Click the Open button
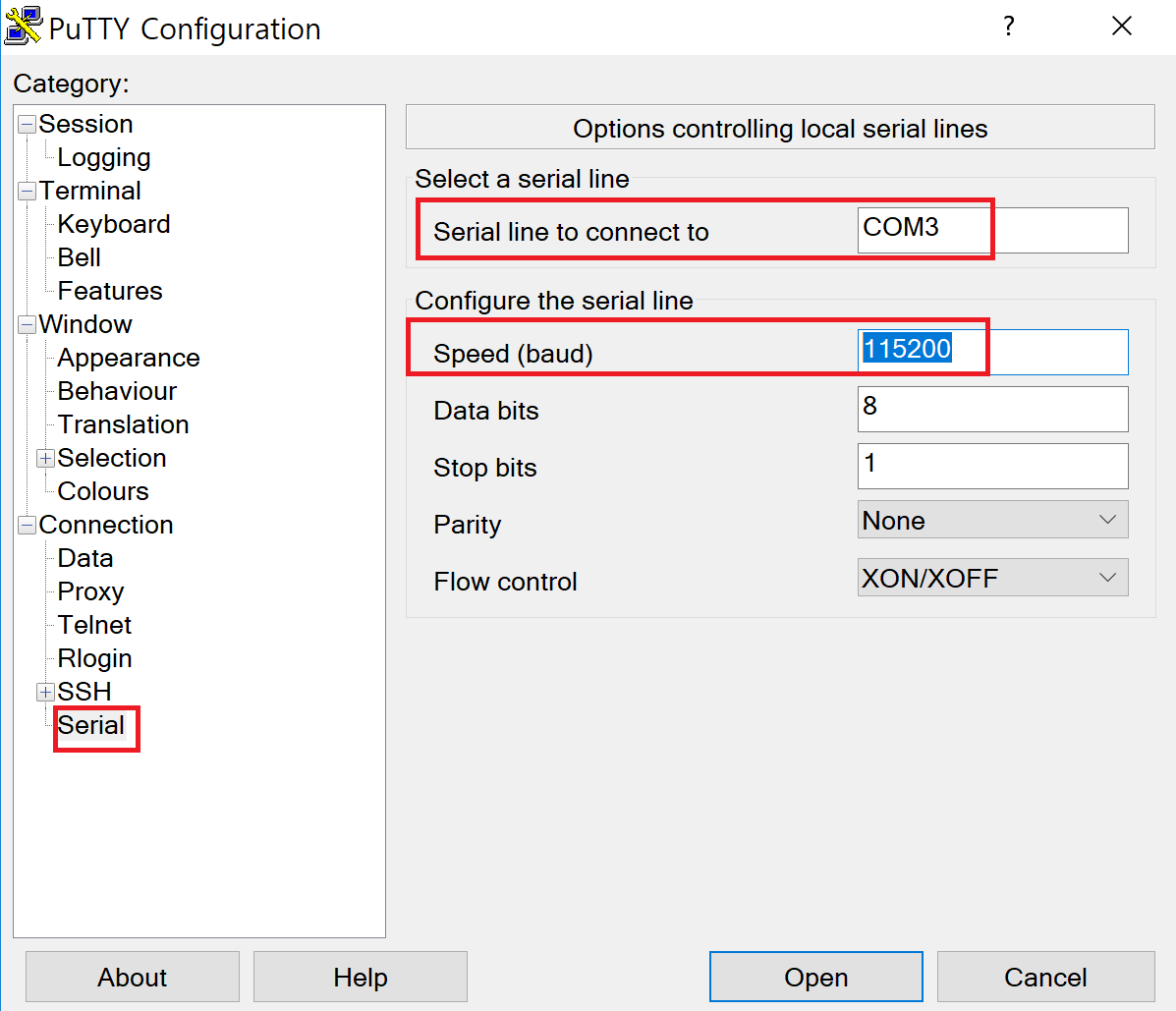 click(816, 977)
